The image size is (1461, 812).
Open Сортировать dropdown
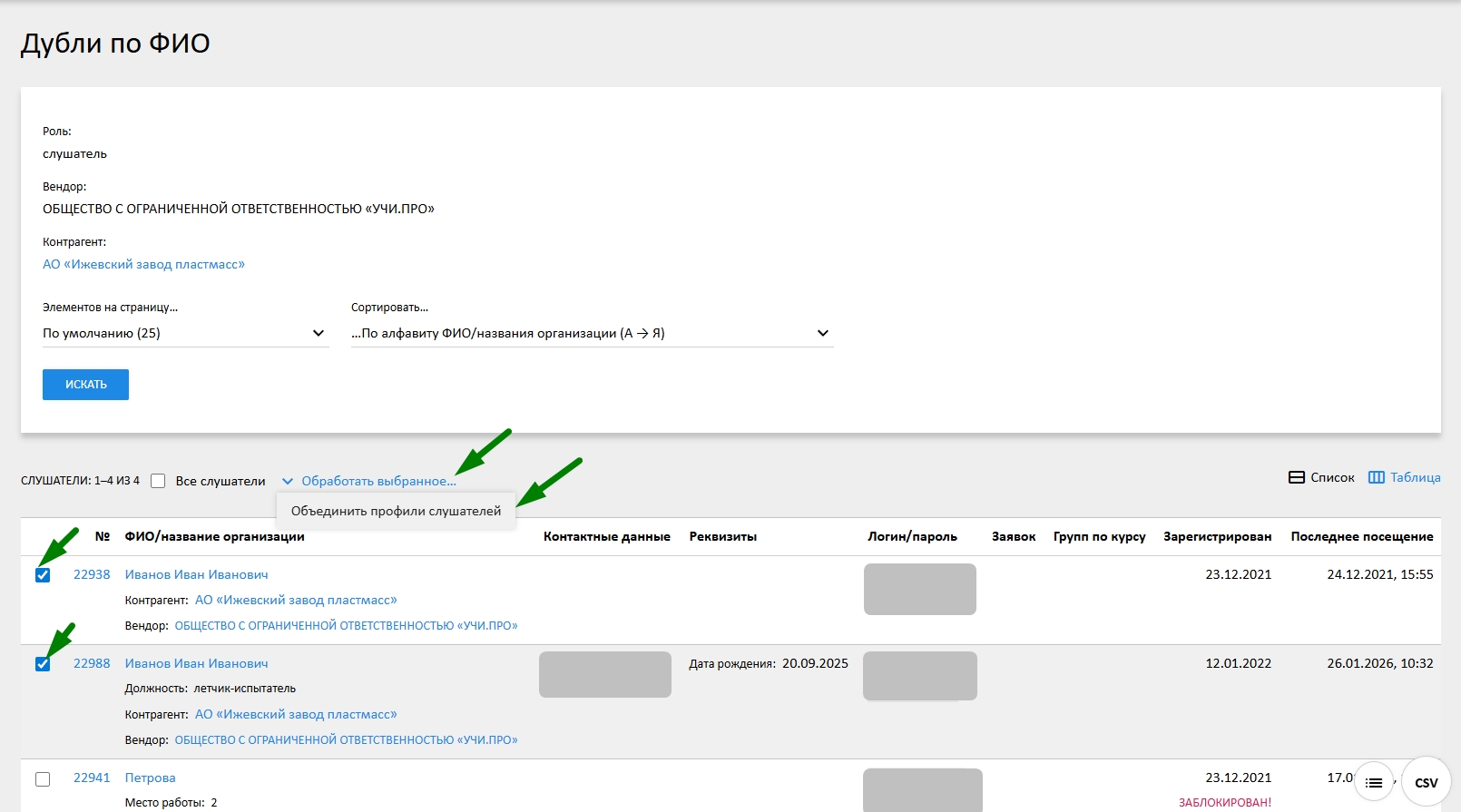tap(592, 333)
